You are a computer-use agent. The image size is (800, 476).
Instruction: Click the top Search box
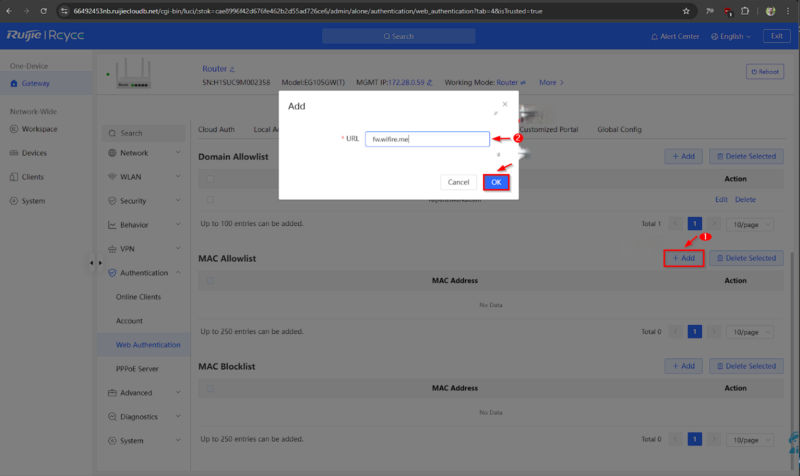click(x=398, y=36)
